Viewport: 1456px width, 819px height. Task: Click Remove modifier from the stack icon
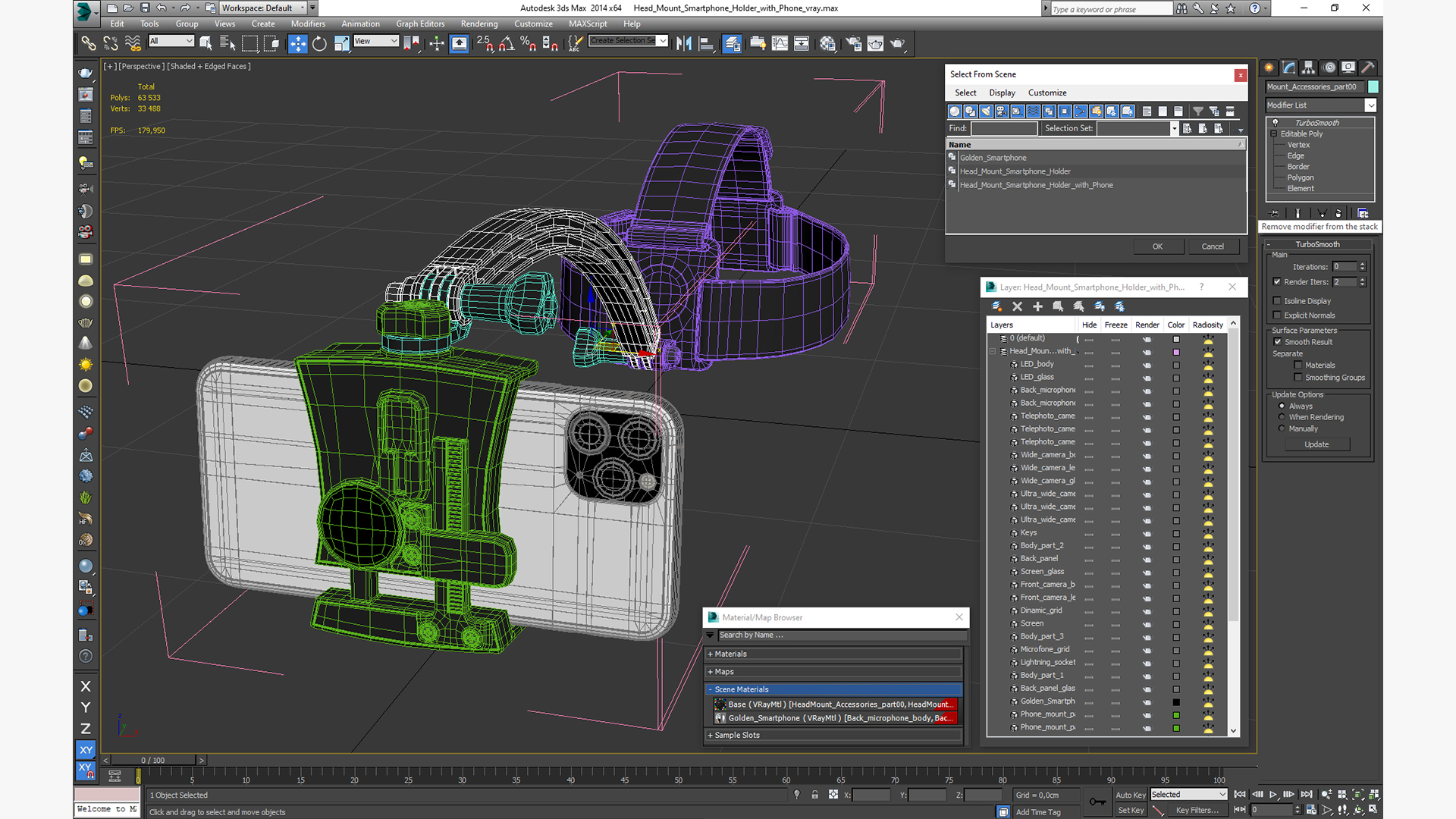[1339, 213]
